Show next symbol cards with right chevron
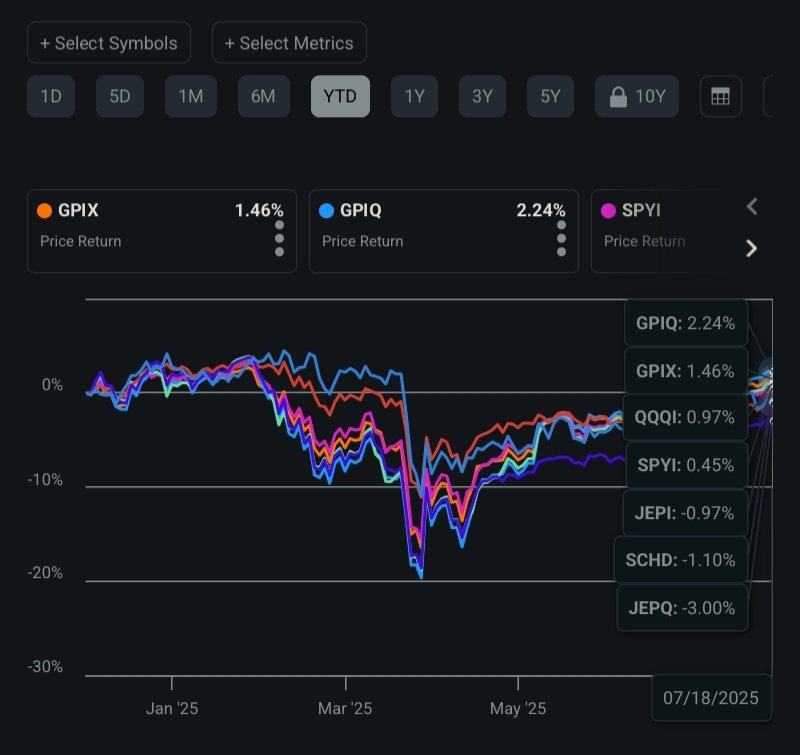The width and height of the screenshot is (800, 755). (752, 248)
